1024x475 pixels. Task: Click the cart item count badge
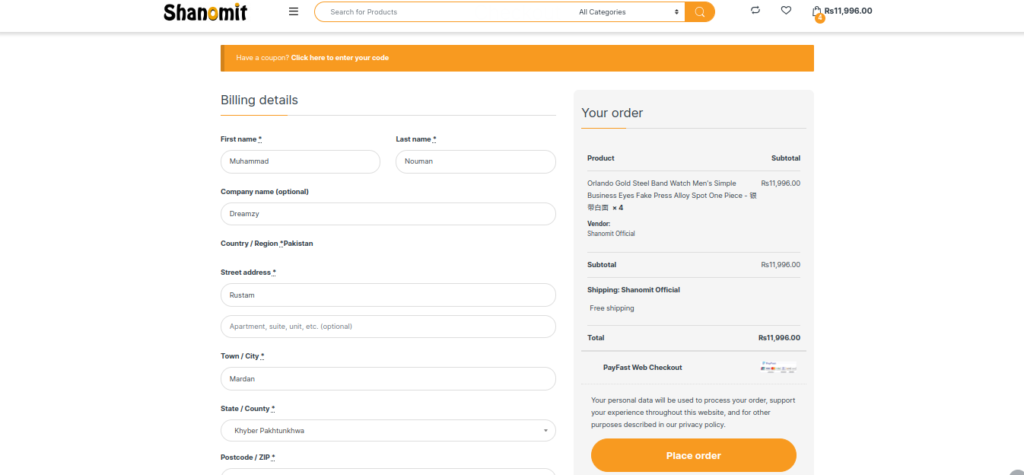(820, 18)
